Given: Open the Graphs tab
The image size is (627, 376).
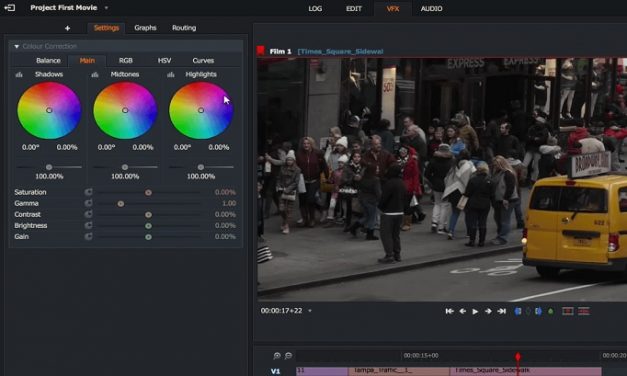Looking at the screenshot, I should point(145,28).
